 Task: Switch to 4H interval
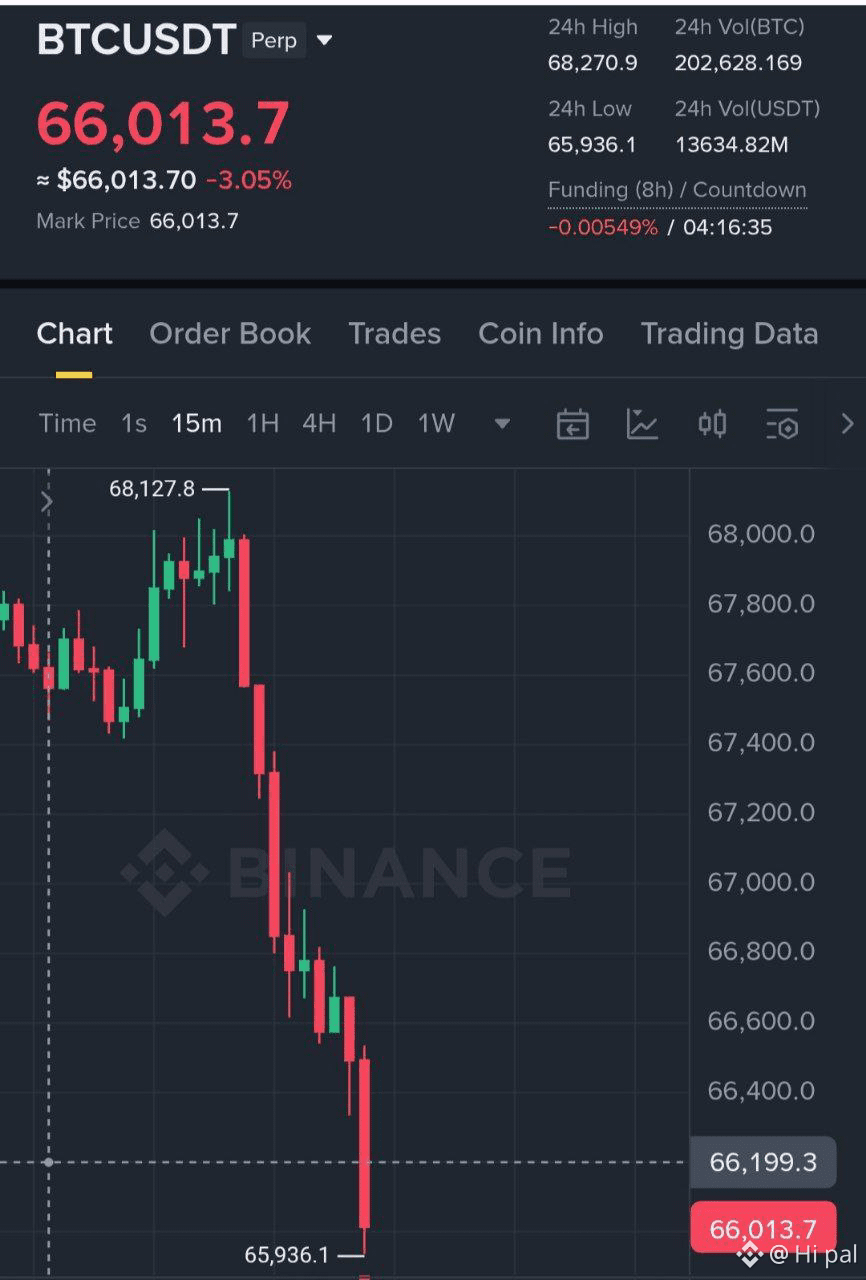[x=319, y=424]
